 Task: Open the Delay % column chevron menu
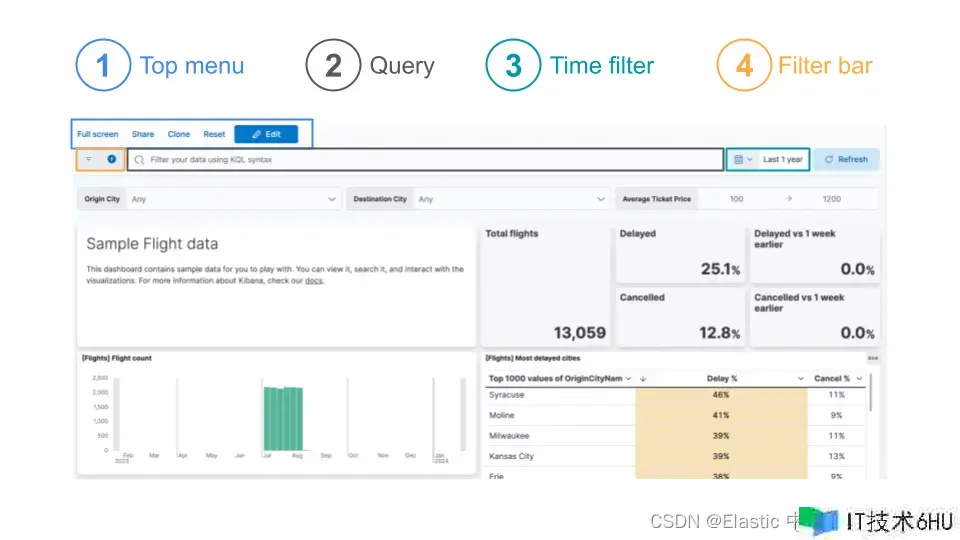coord(801,379)
